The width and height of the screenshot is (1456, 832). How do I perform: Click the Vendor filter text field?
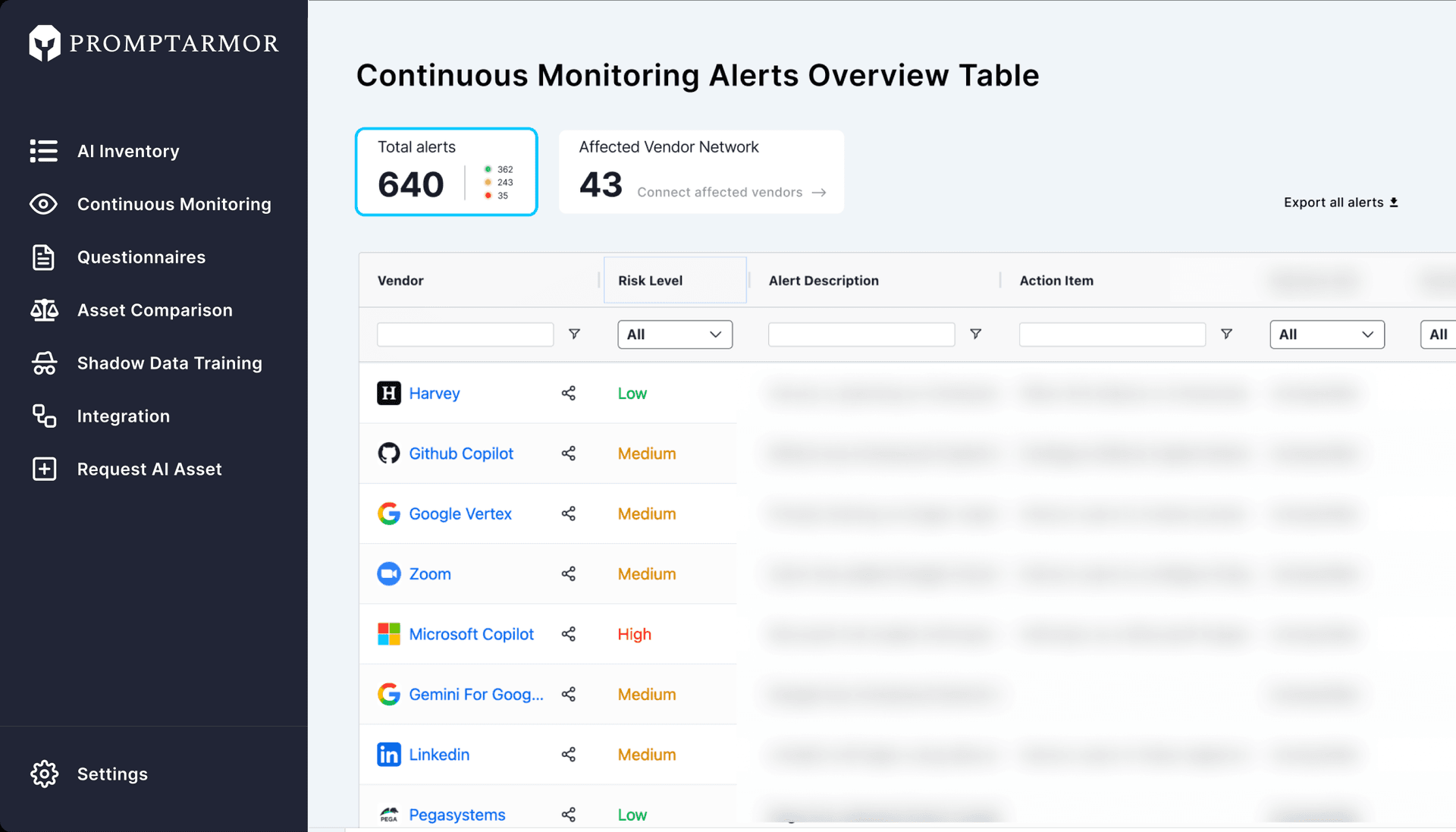tap(465, 334)
